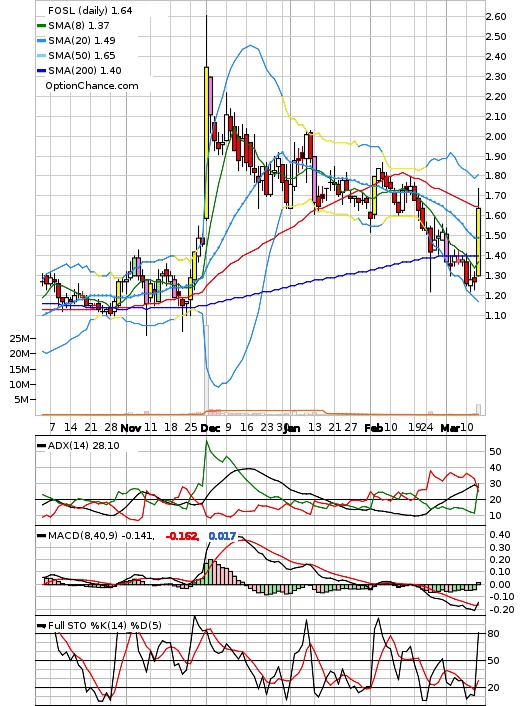The width and height of the screenshot is (526, 706).
Task: Click the Nov label on date axis
Action: click(131, 428)
